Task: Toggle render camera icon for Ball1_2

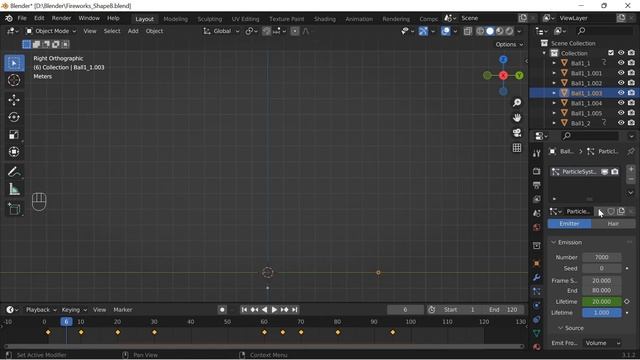Action: 631,122
